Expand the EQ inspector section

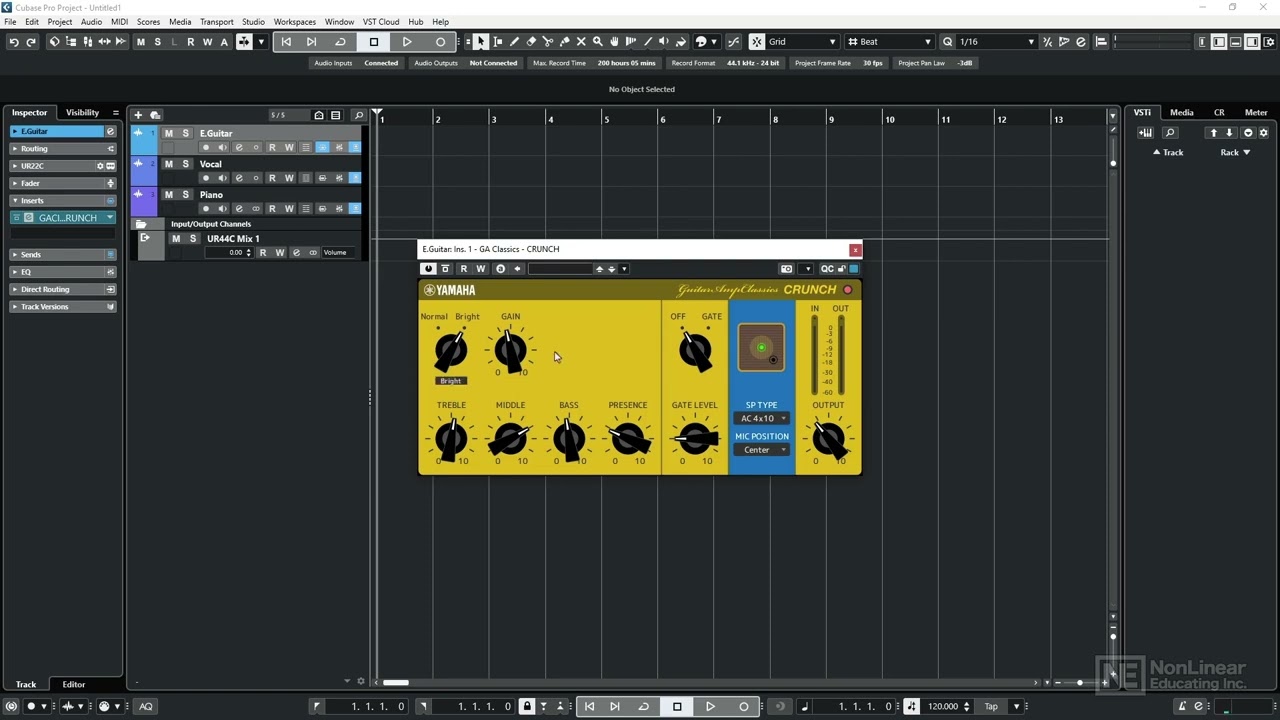(63, 272)
